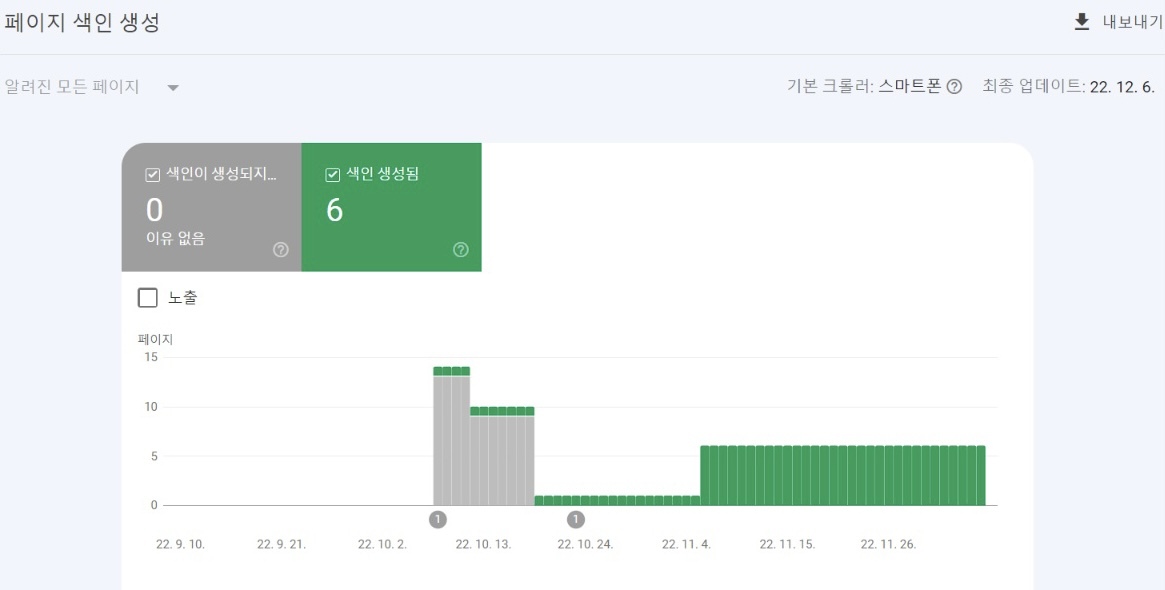Click the 페이지 y-axis title
This screenshot has height=590, width=1165.
155,340
